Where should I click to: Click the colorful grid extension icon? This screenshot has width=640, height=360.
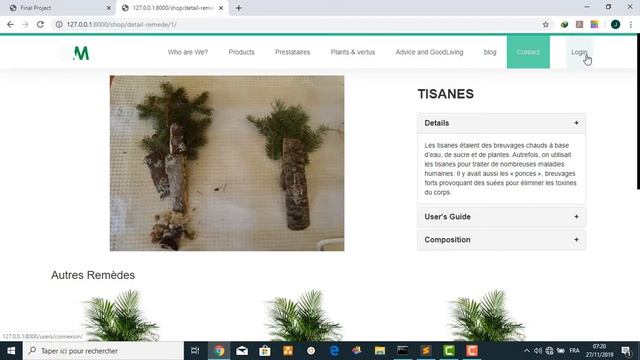594,24
